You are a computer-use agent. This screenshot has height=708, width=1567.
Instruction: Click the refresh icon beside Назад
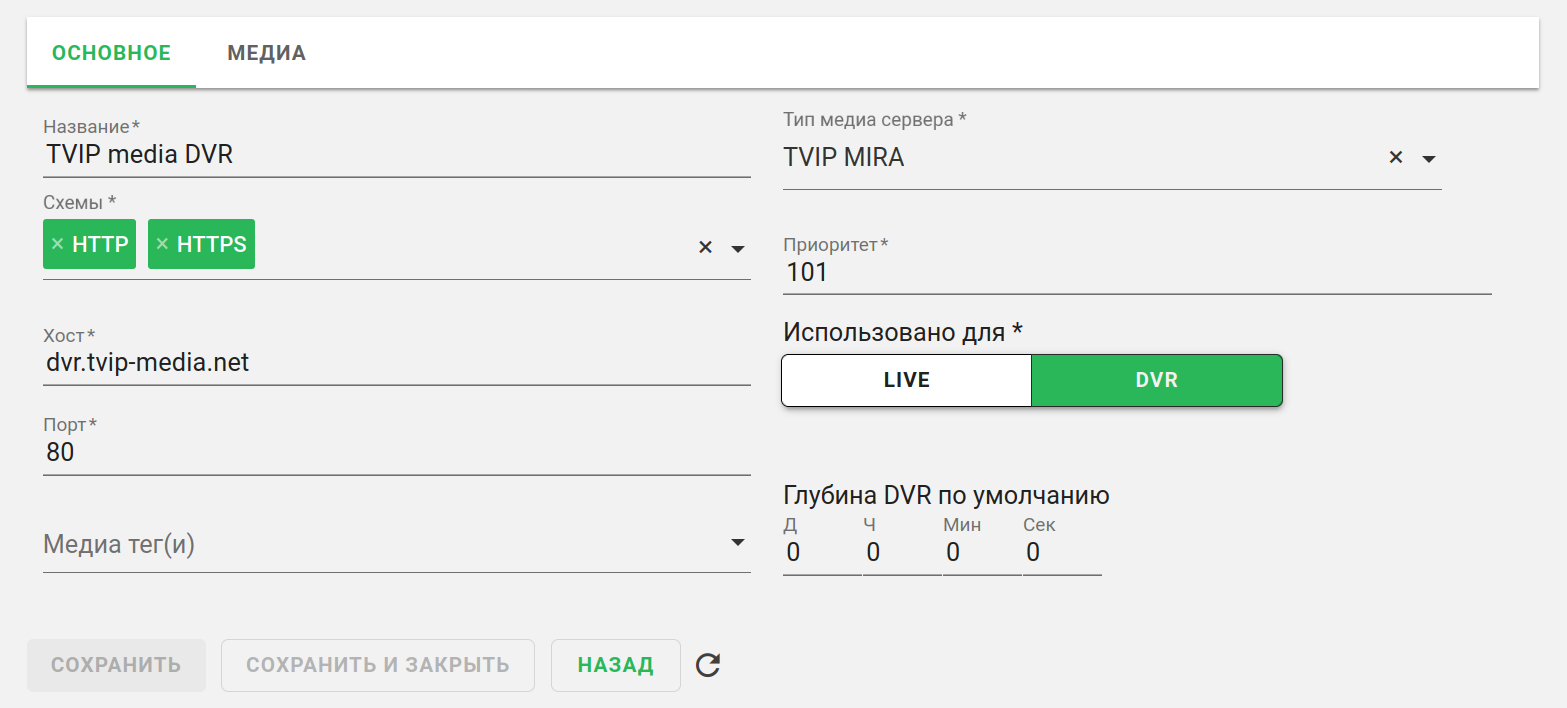coord(708,665)
